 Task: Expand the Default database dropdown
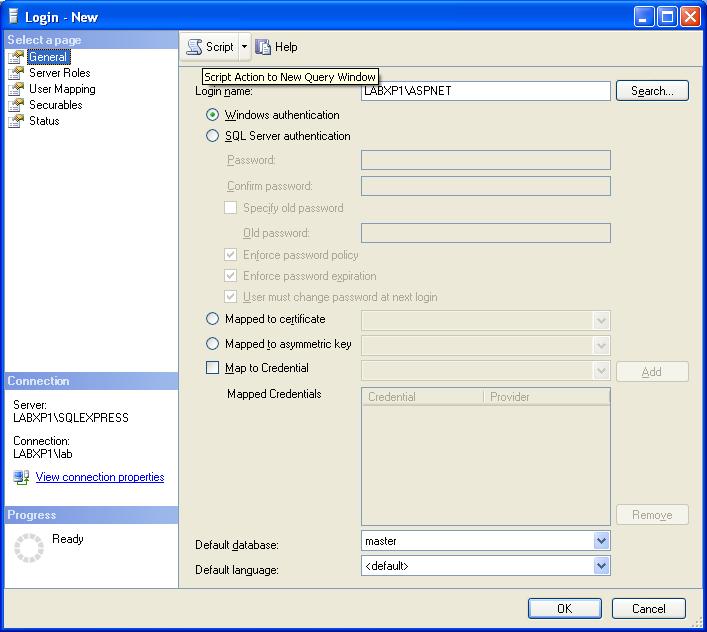(x=601, y=541)
